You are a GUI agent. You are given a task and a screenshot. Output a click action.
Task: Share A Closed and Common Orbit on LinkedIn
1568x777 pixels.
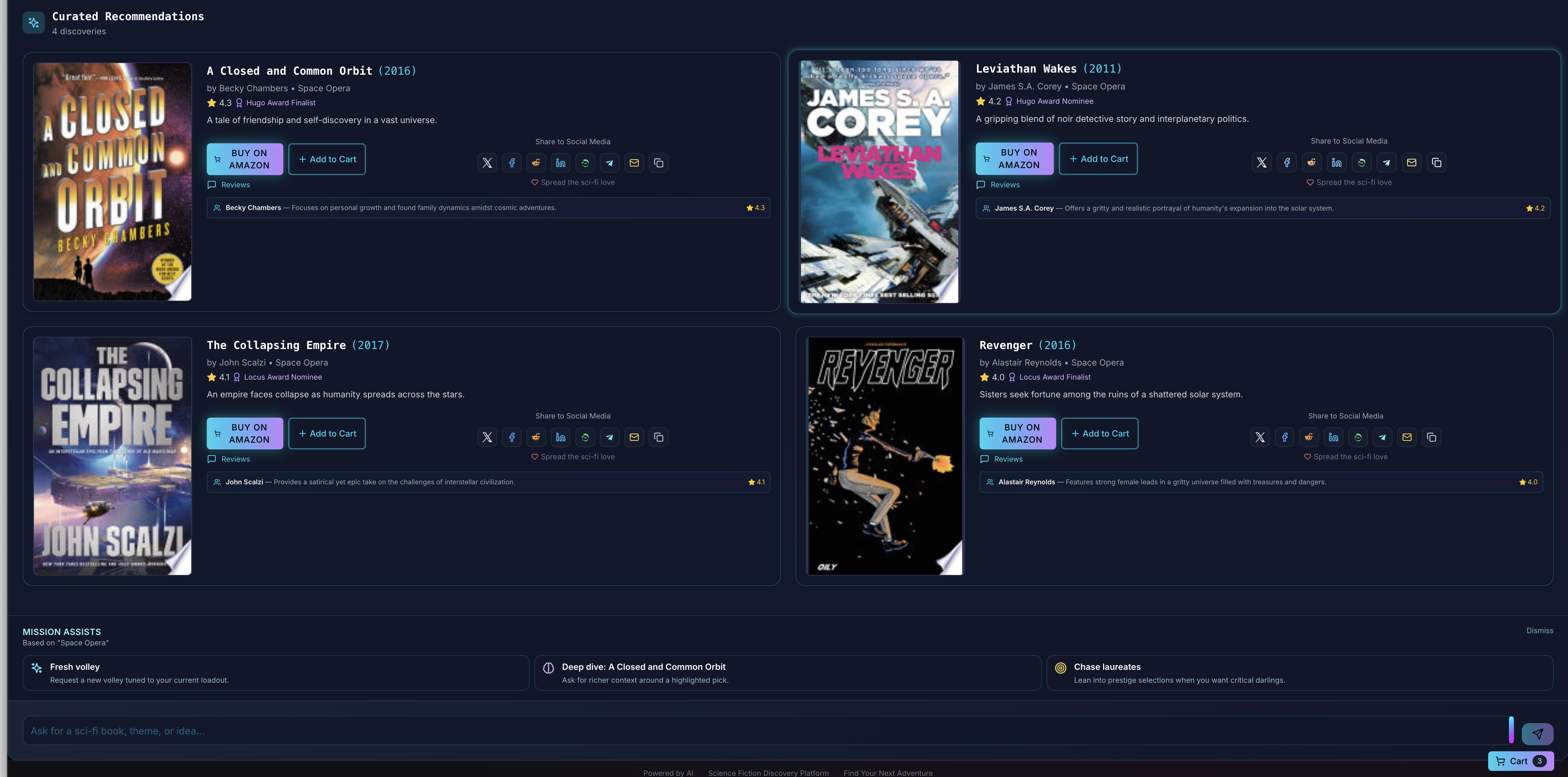click(561, 163)
